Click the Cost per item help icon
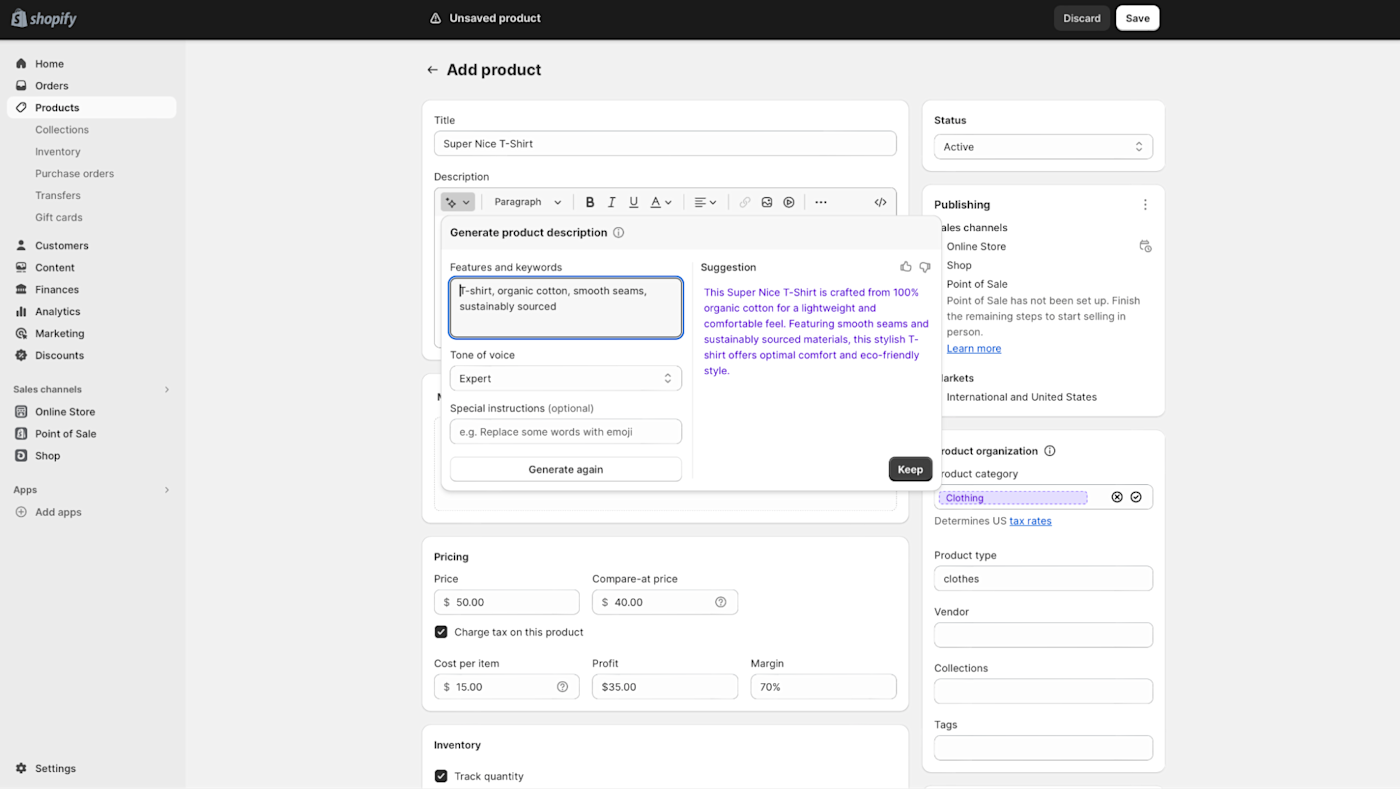 [562, 687]
